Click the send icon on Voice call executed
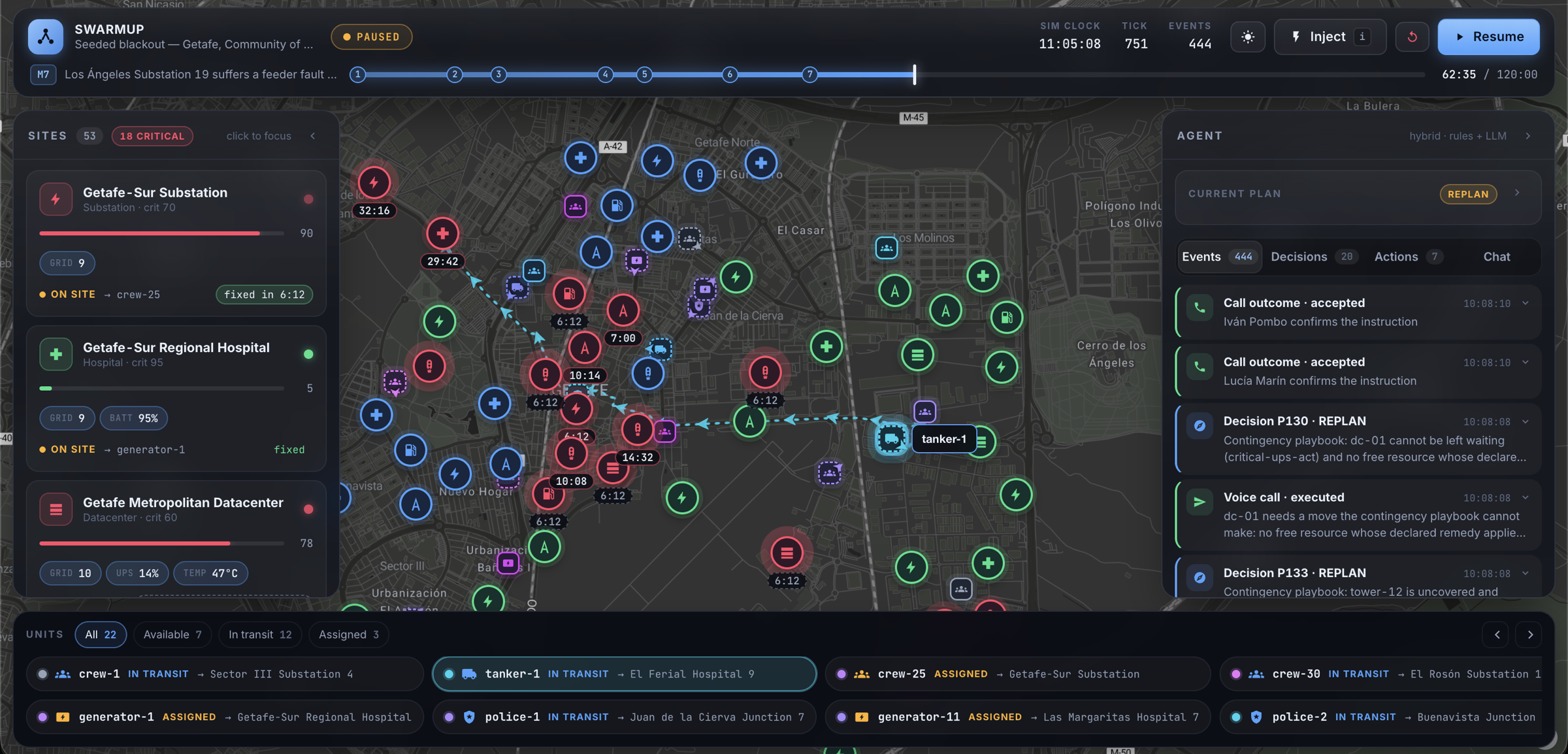This screenshot has width=1568, height=754. [1200, 502]
